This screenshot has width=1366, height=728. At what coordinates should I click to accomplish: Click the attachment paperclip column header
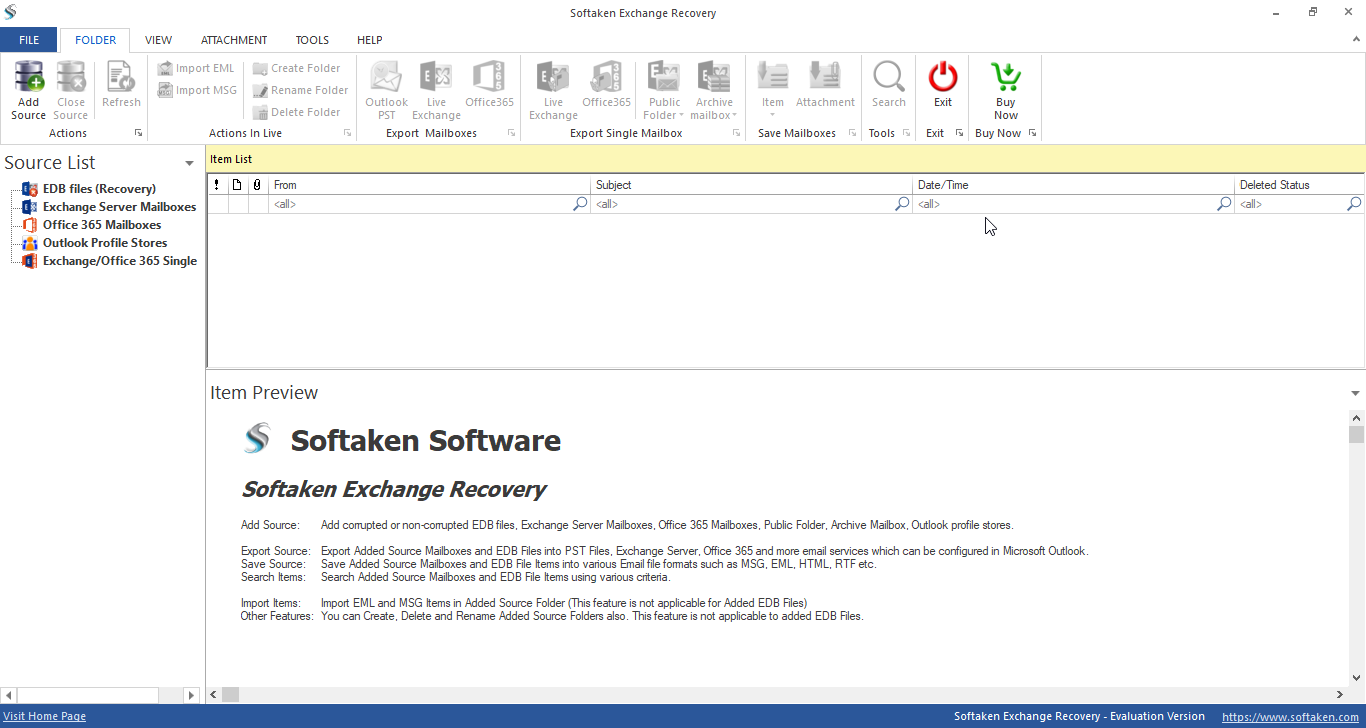257,185
